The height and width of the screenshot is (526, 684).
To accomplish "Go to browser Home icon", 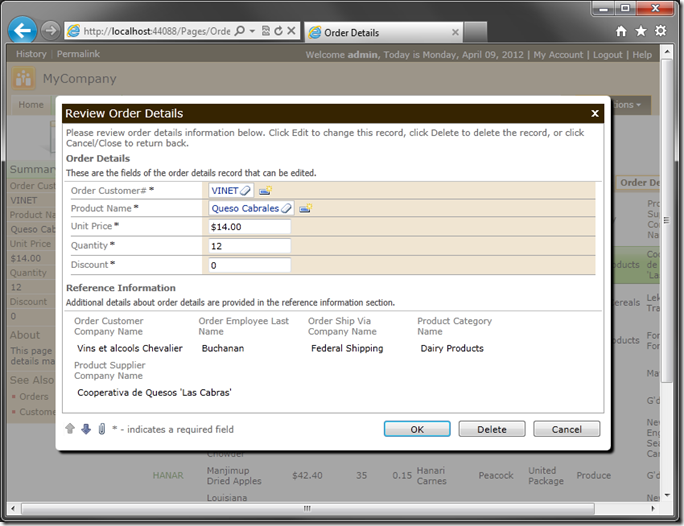I will pos(621,31).
